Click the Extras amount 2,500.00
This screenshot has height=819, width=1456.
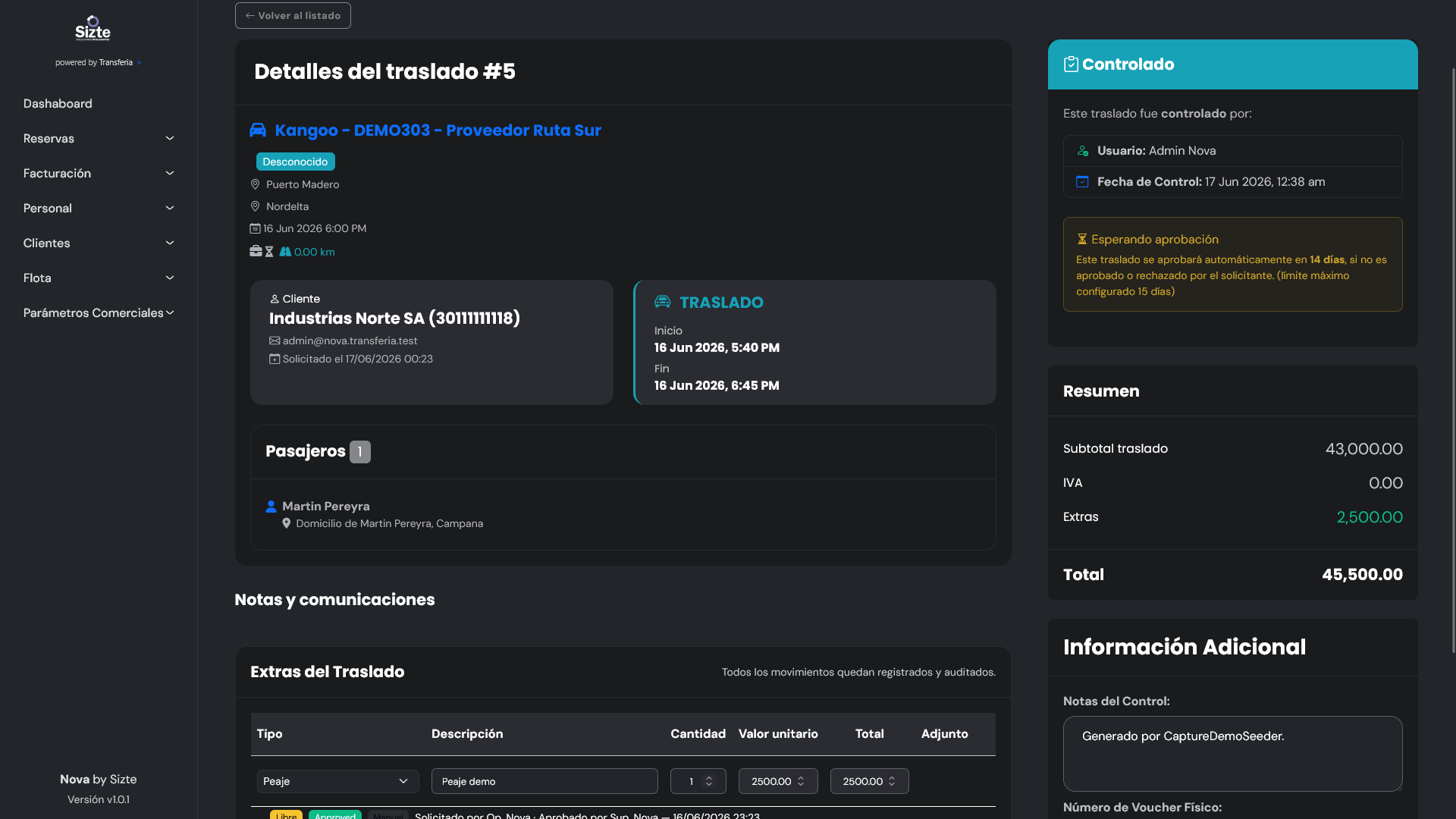[x=1370, y=517]
